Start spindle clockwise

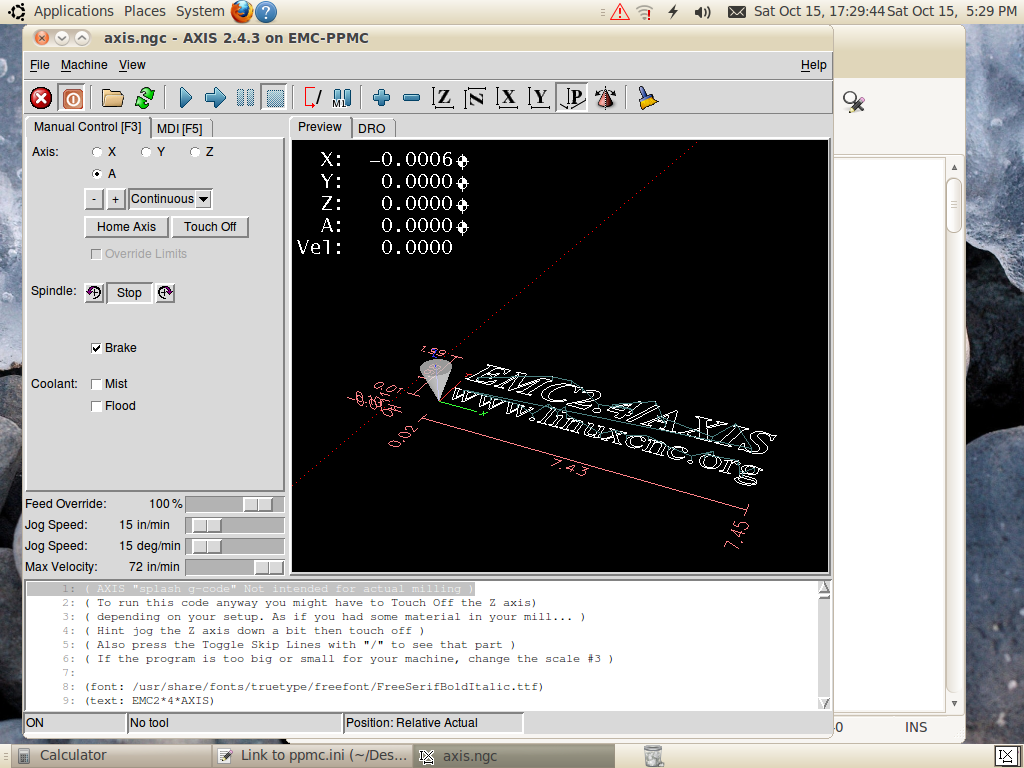pos(165,293)
